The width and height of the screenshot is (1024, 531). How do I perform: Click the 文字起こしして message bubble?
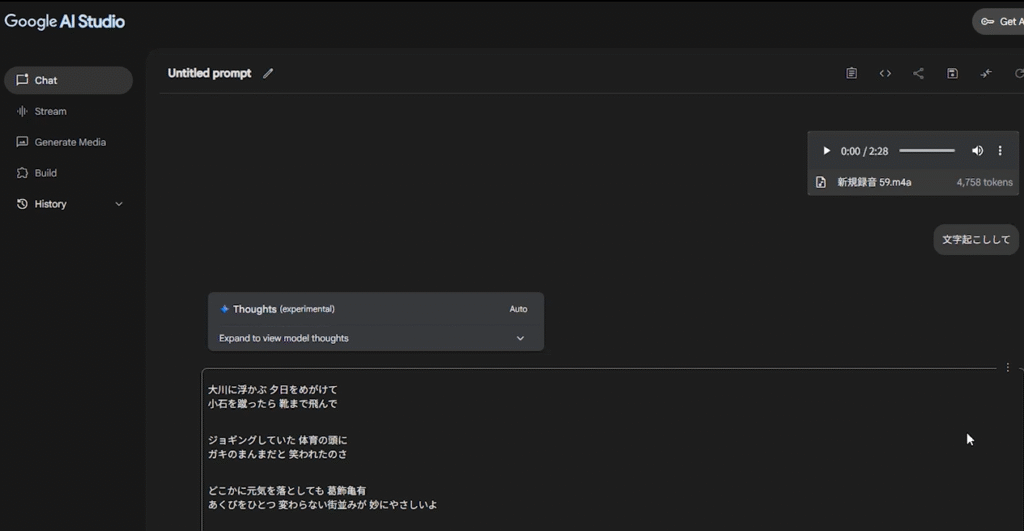click(976, 240)
